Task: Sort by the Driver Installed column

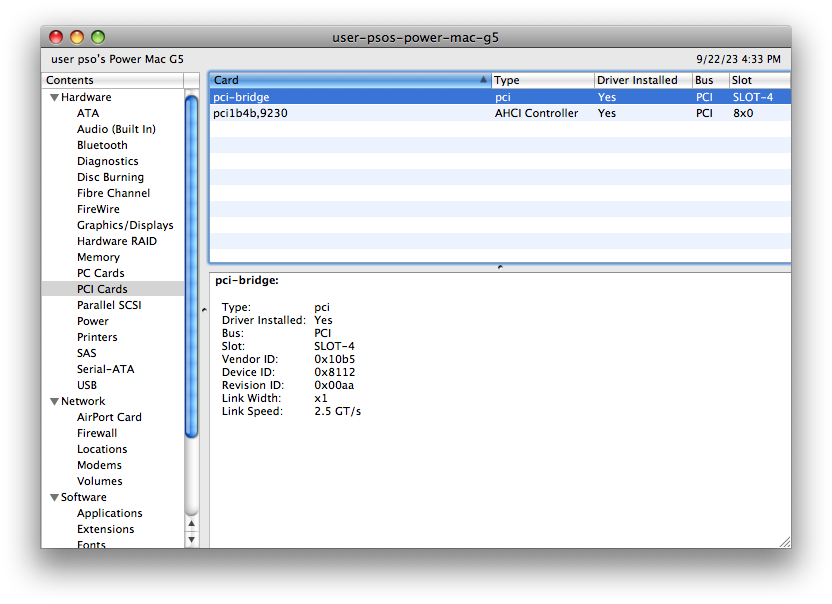Action: (x=642, y=80)
